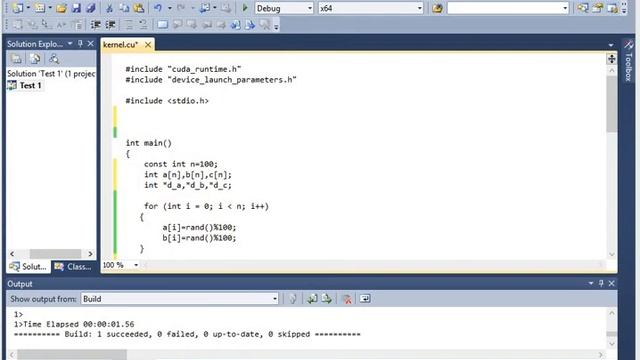Close the Output panel
The height and width of the screenshot is (360, 640).
point(611,283)
